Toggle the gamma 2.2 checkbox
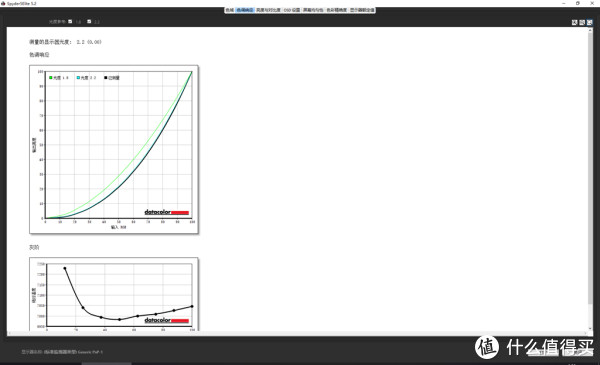The image size is (600, 365). pos(89,21)
